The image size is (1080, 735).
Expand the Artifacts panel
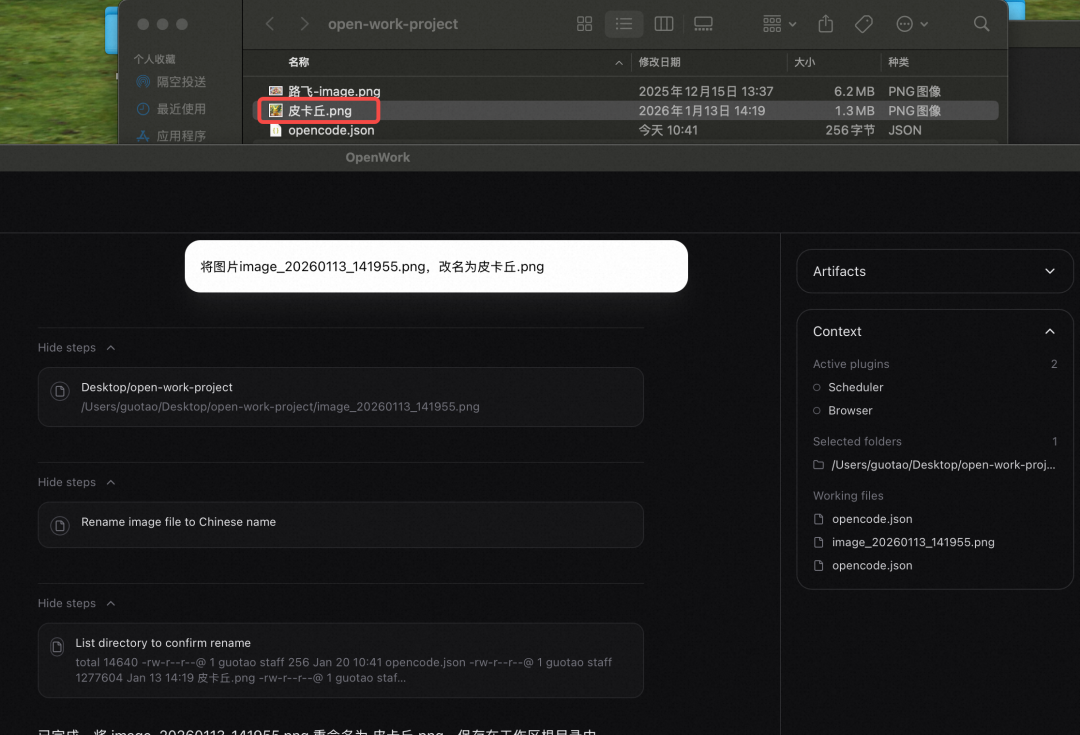click(1049, 271)
